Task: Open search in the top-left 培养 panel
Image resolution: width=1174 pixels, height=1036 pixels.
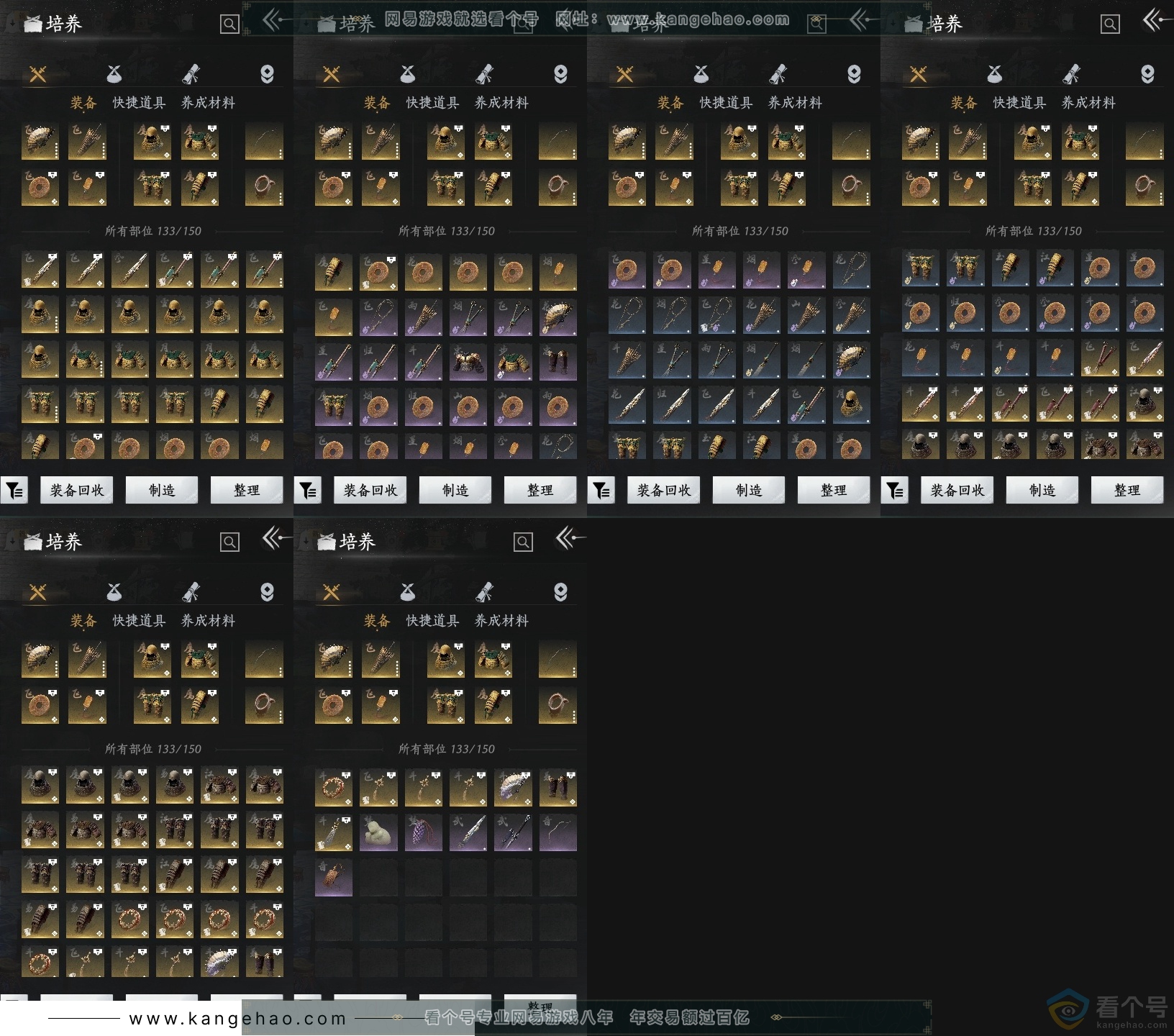Action: [x=229, y=24]
